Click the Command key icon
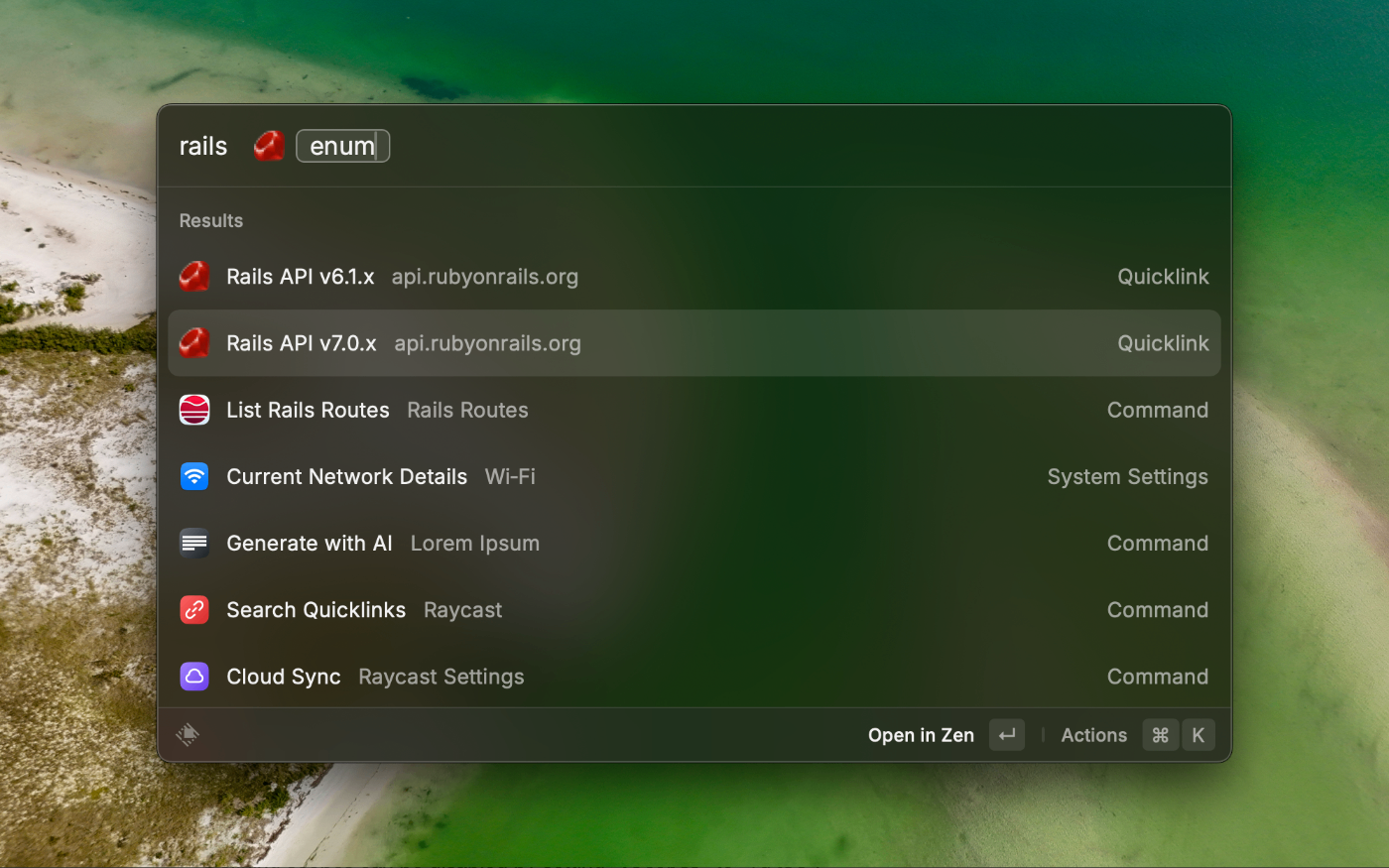 pos(1161,735)
